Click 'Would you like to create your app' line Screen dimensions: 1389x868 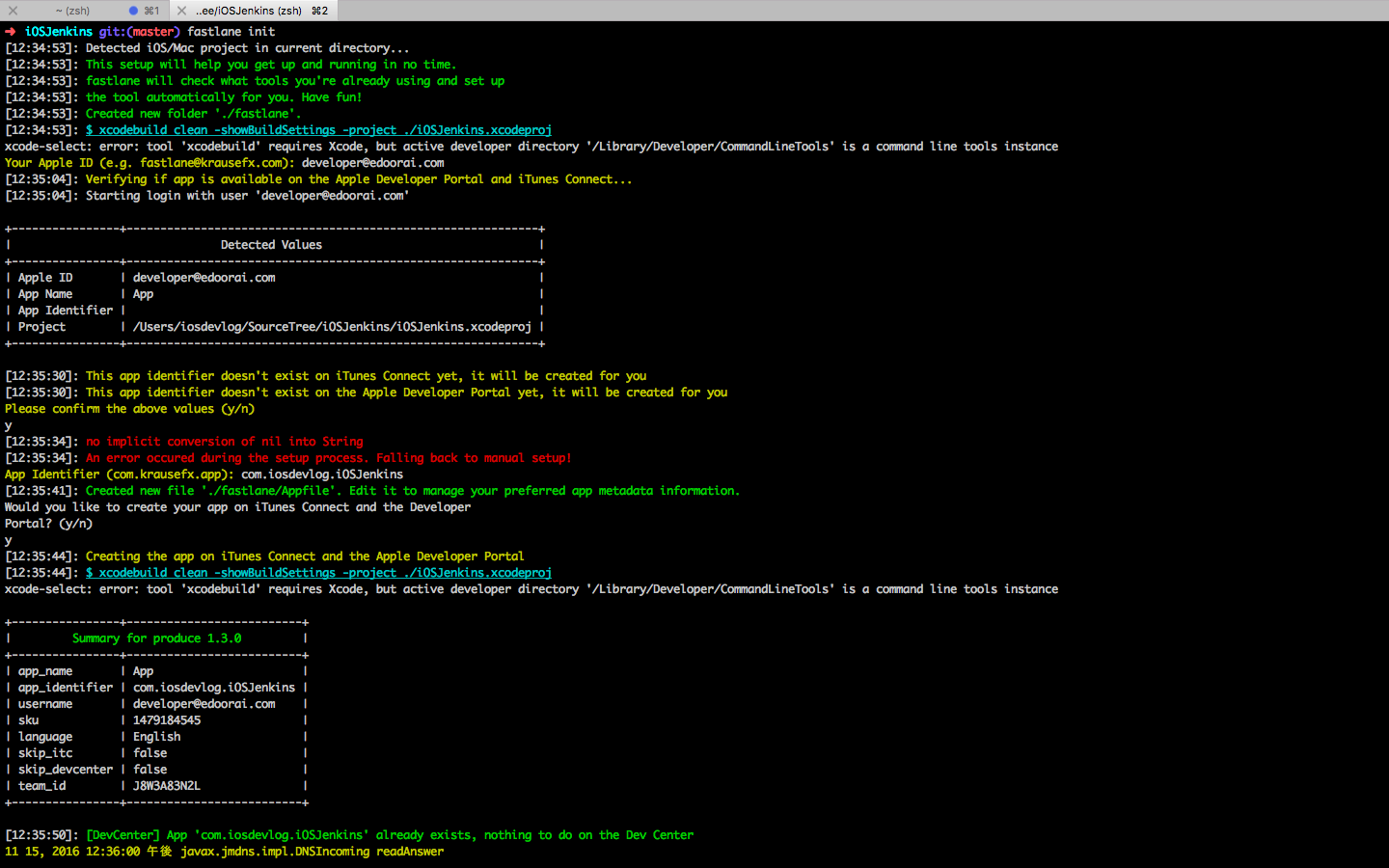coord(238,507)
